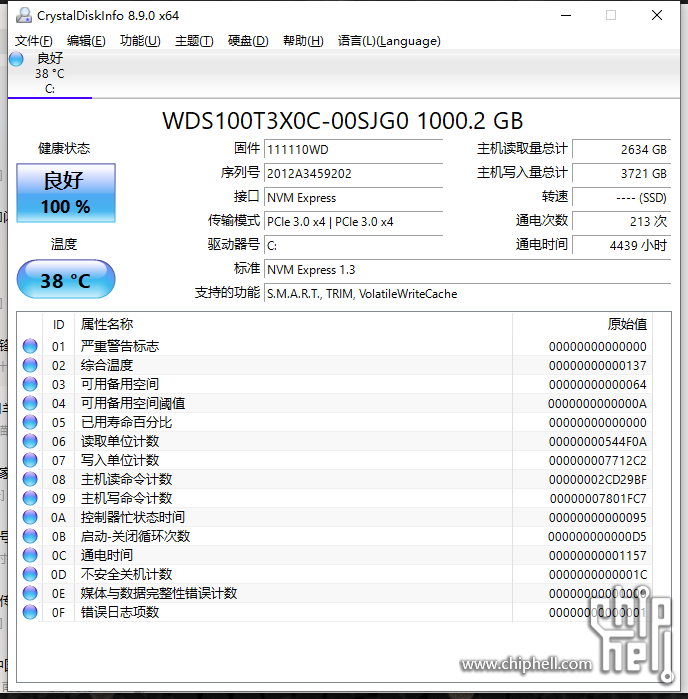The height and width of the screenshot is (699, 688).
Task: Select the C: drive tab showing 良好 38 °C
Action: (50, 74)
